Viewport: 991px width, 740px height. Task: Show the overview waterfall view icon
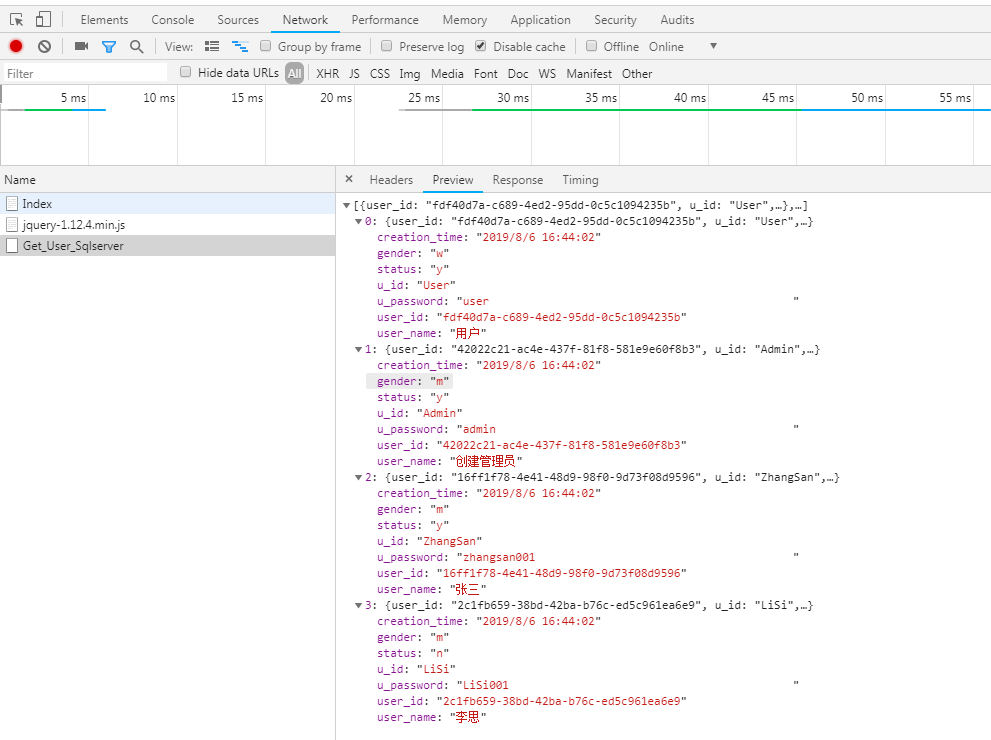tap(240, 47)
